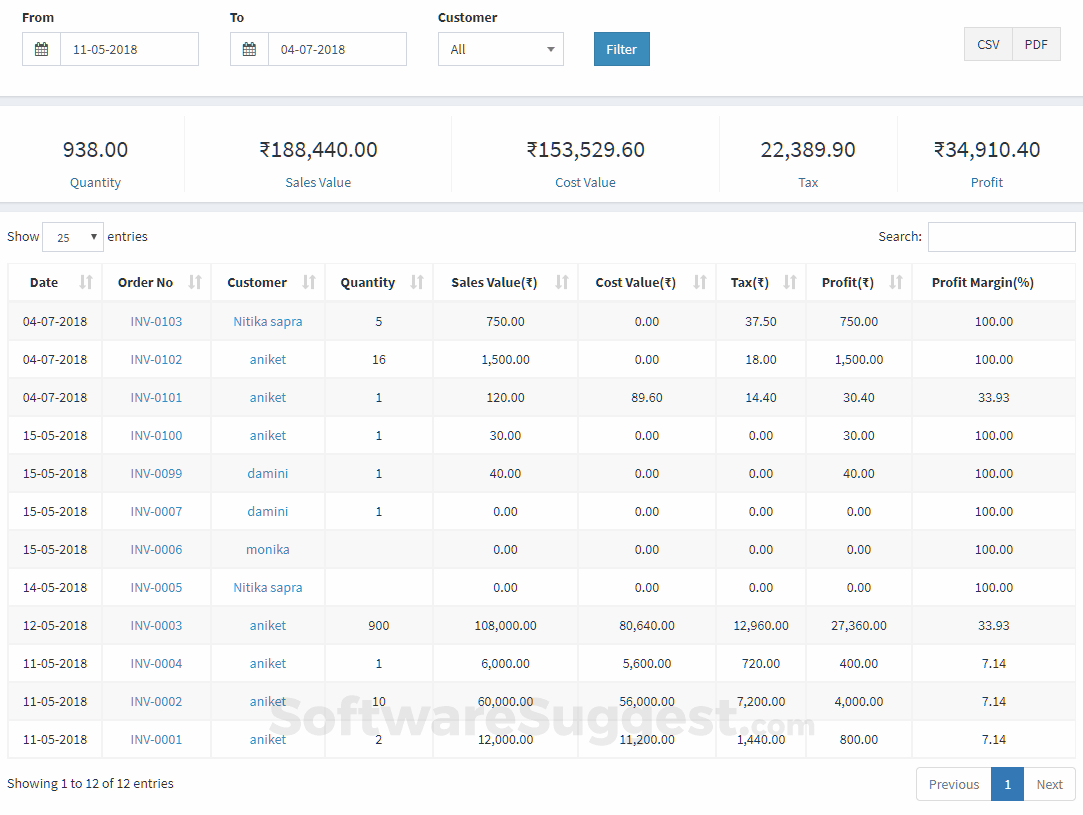Sort by Order No column arrows

point(195,282)
